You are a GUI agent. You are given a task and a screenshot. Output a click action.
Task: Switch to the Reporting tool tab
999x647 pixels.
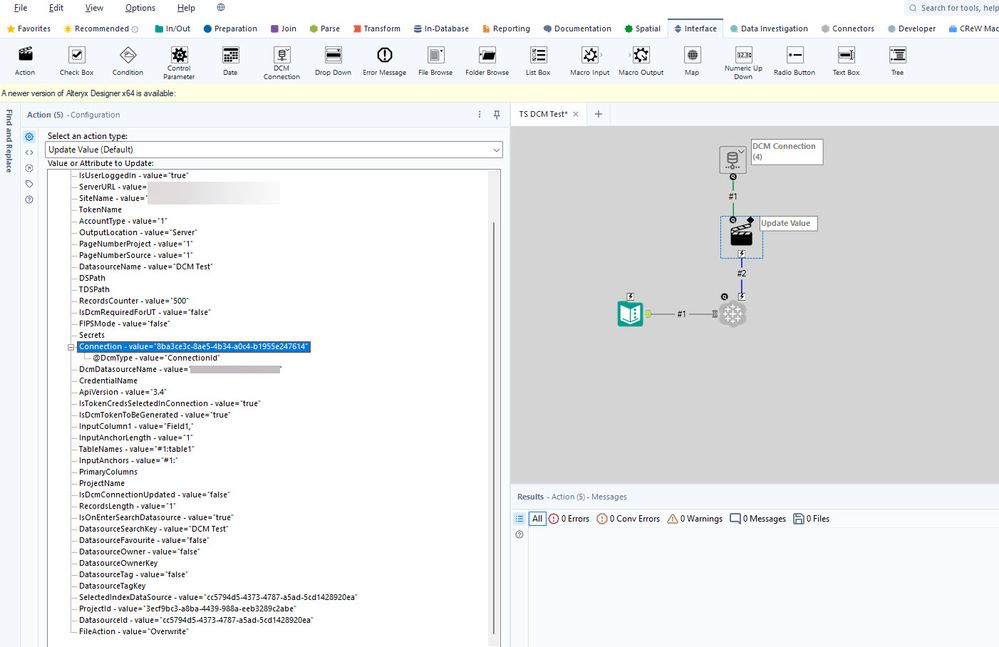pos(507,29)
